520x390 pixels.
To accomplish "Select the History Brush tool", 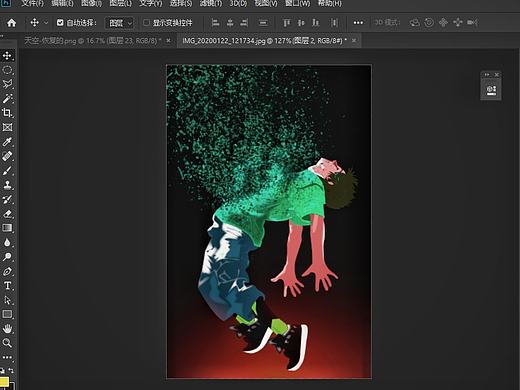I will pyautogui.click(x=7, y=199).
